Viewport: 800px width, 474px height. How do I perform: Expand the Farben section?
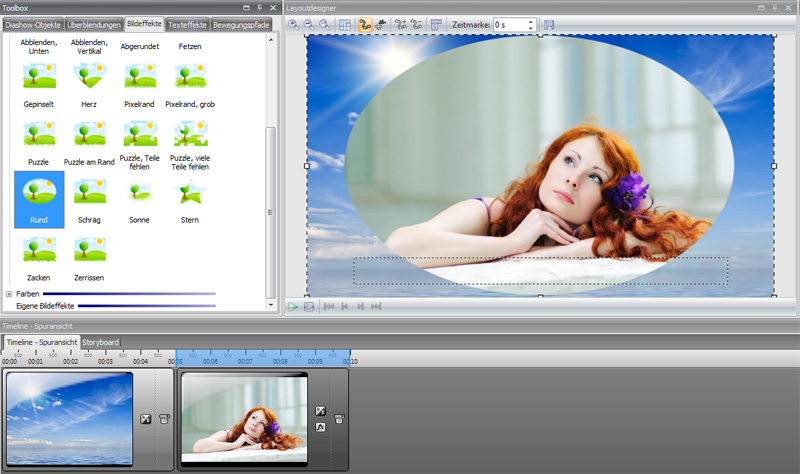click(x=9, y=293)
